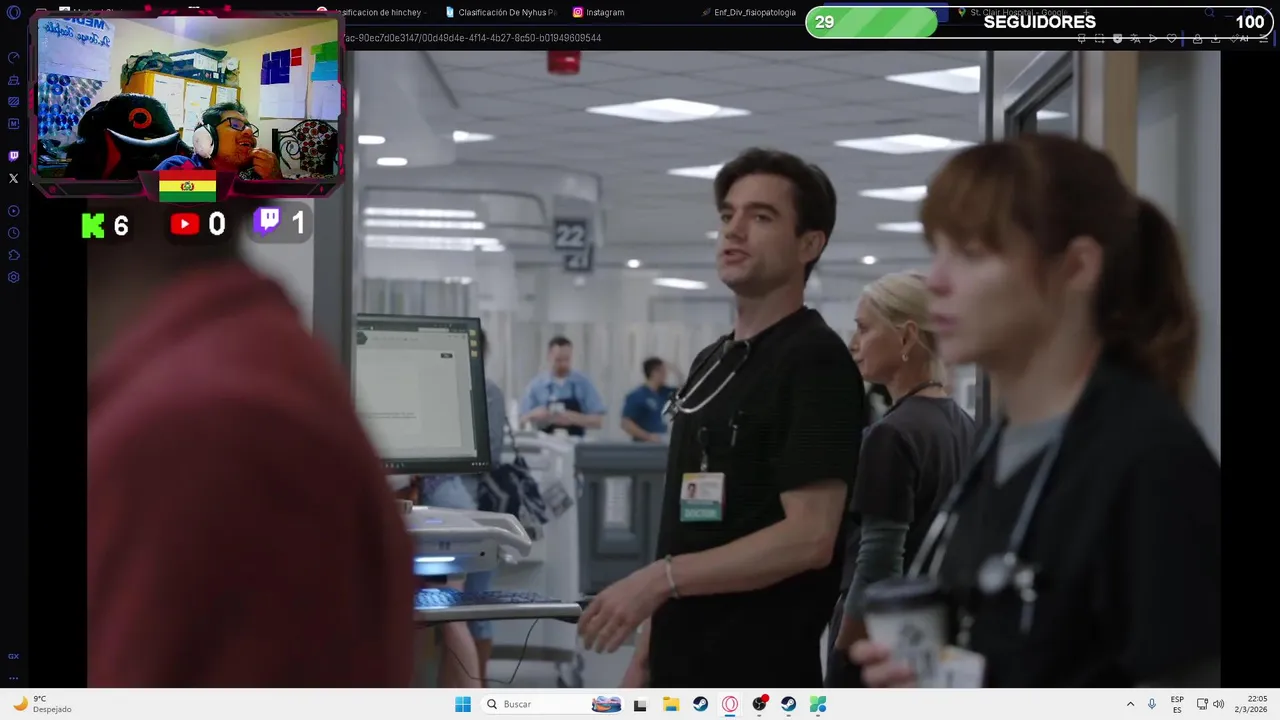1280x720 pixels.
Task: Open Settings gear in Opera sidebar
Action: click(x=14, y=277)
